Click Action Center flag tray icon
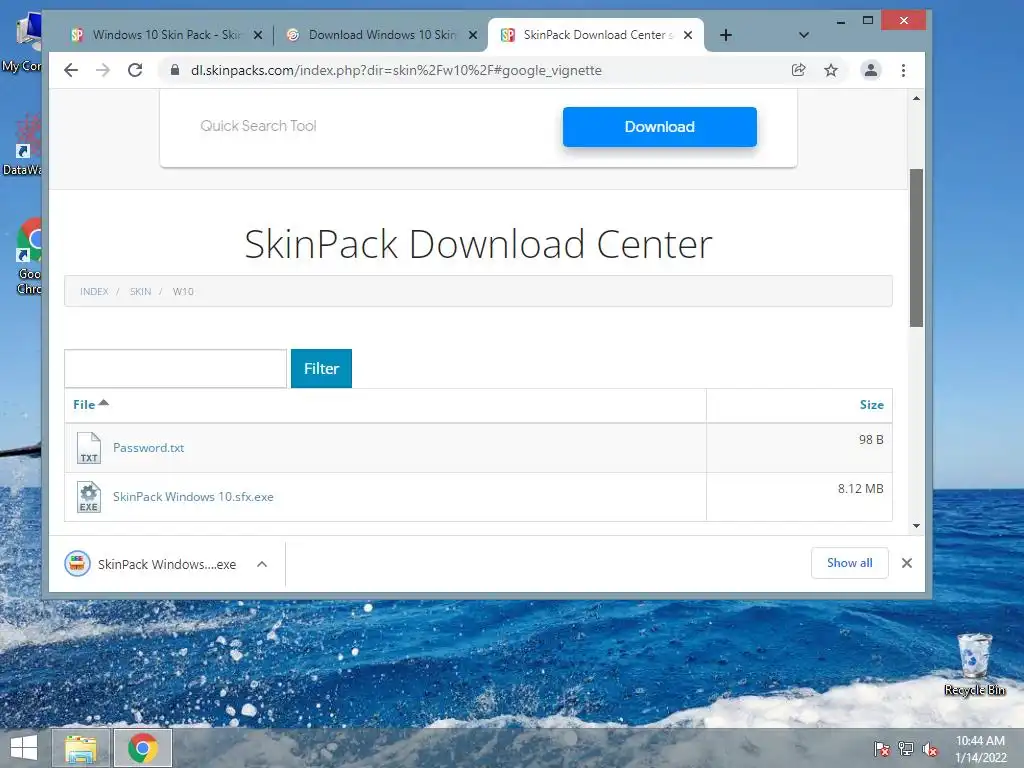 881,748
